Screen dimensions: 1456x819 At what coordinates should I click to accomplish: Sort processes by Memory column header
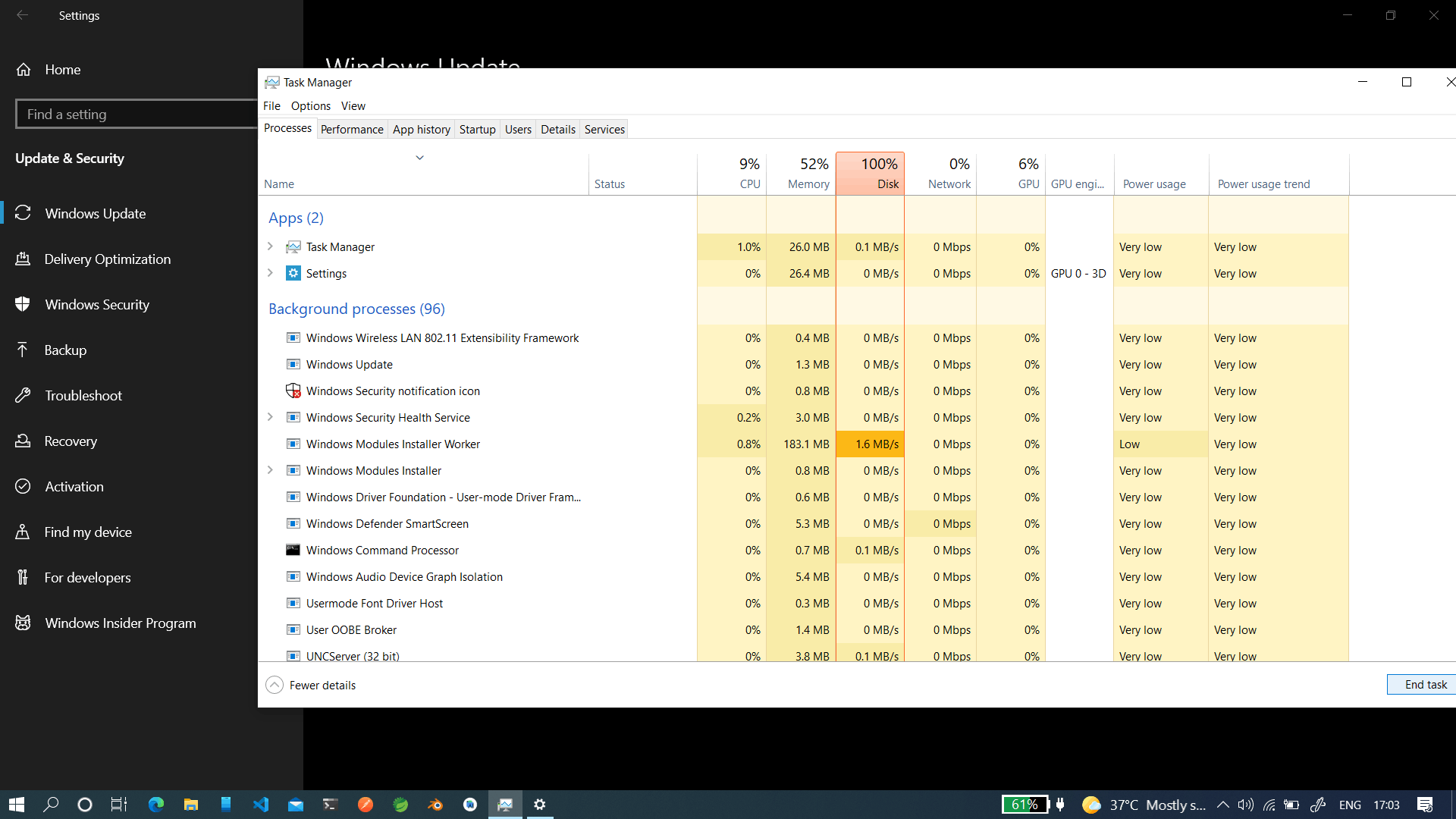[x=801, y=174]
